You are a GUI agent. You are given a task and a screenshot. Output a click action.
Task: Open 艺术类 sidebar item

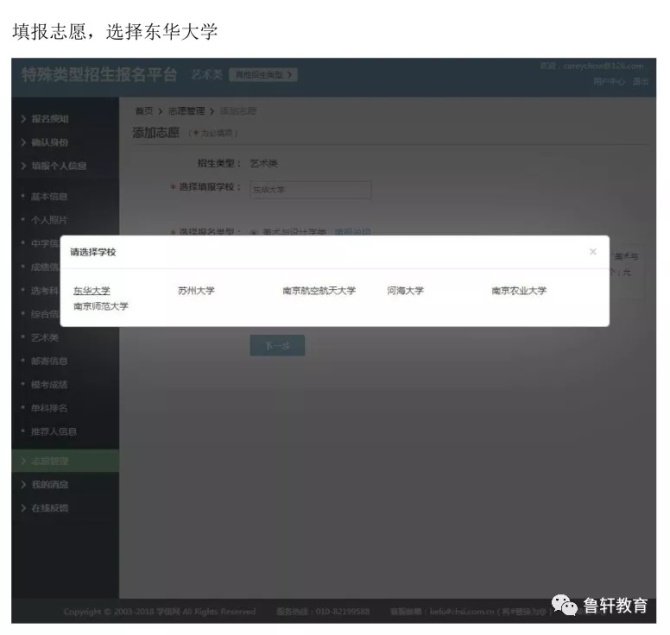pos(44,338)
